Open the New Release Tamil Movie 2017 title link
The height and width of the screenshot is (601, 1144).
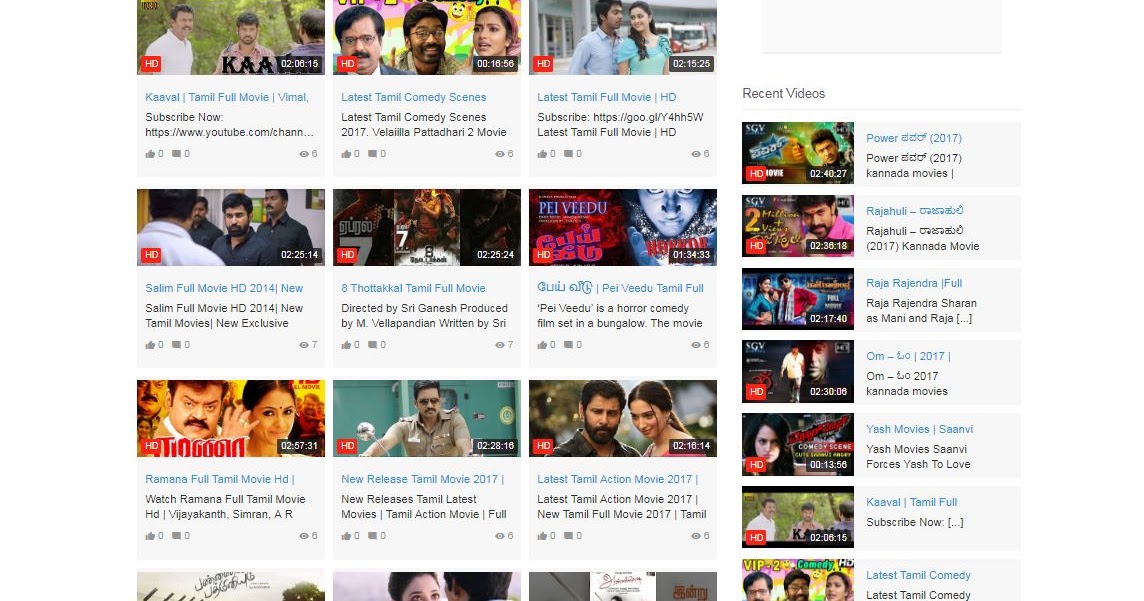click(x=422, y=479)
